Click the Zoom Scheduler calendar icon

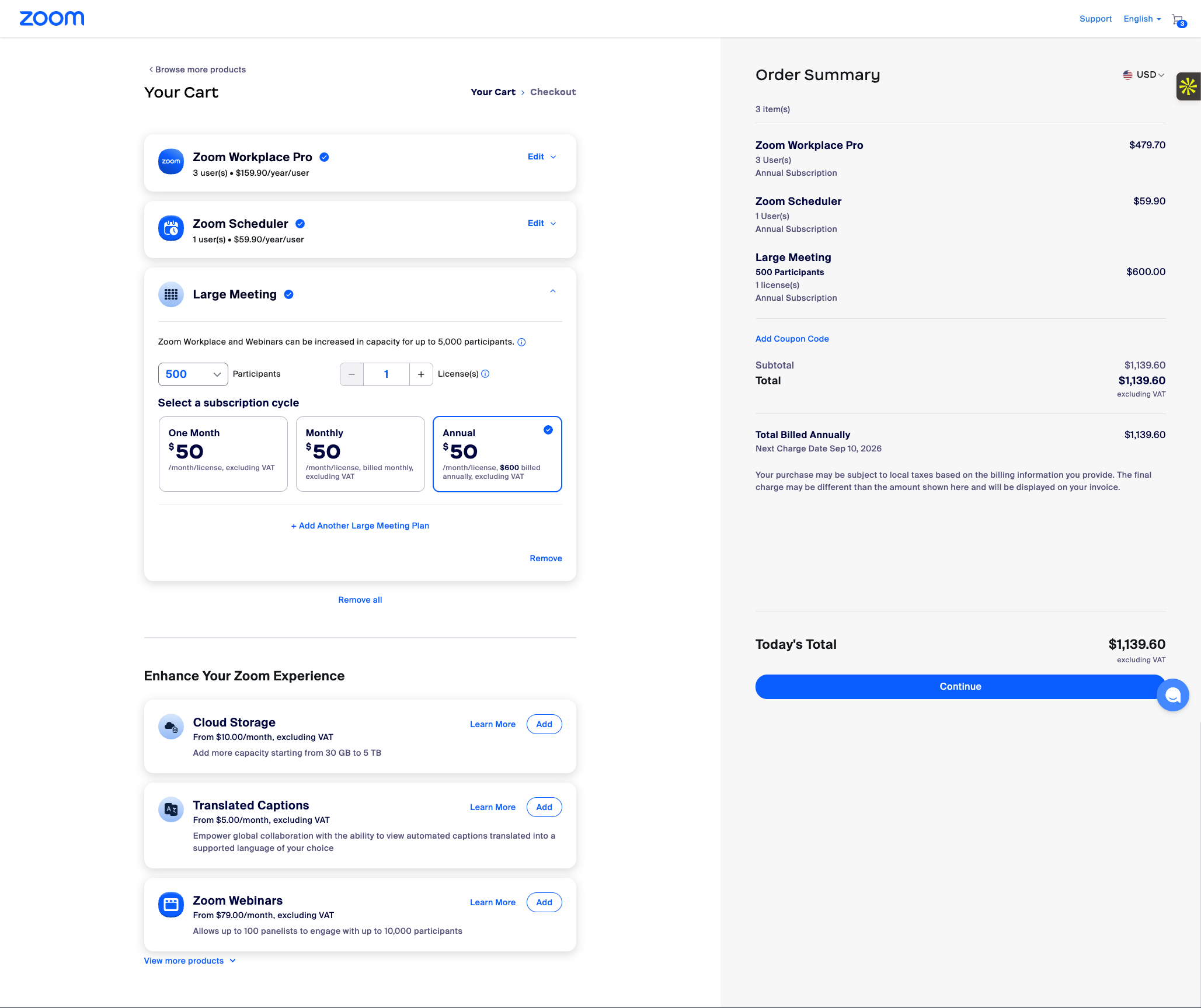click(171, 228)
